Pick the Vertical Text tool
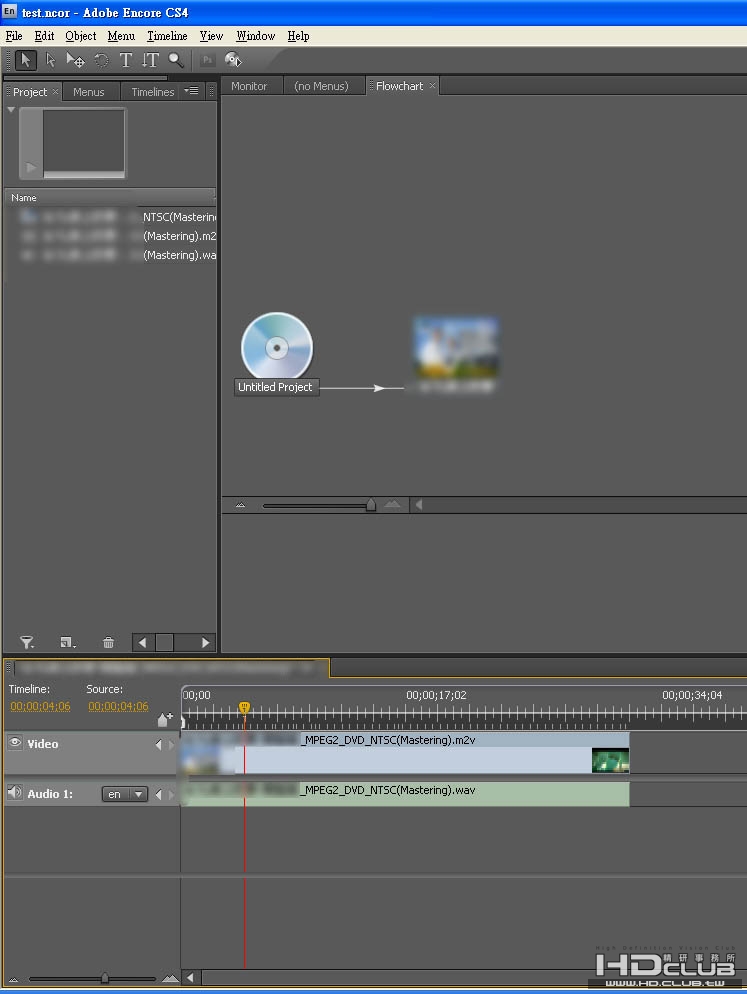Viewport: 747px width, 994px height. (x=150, y=60)
